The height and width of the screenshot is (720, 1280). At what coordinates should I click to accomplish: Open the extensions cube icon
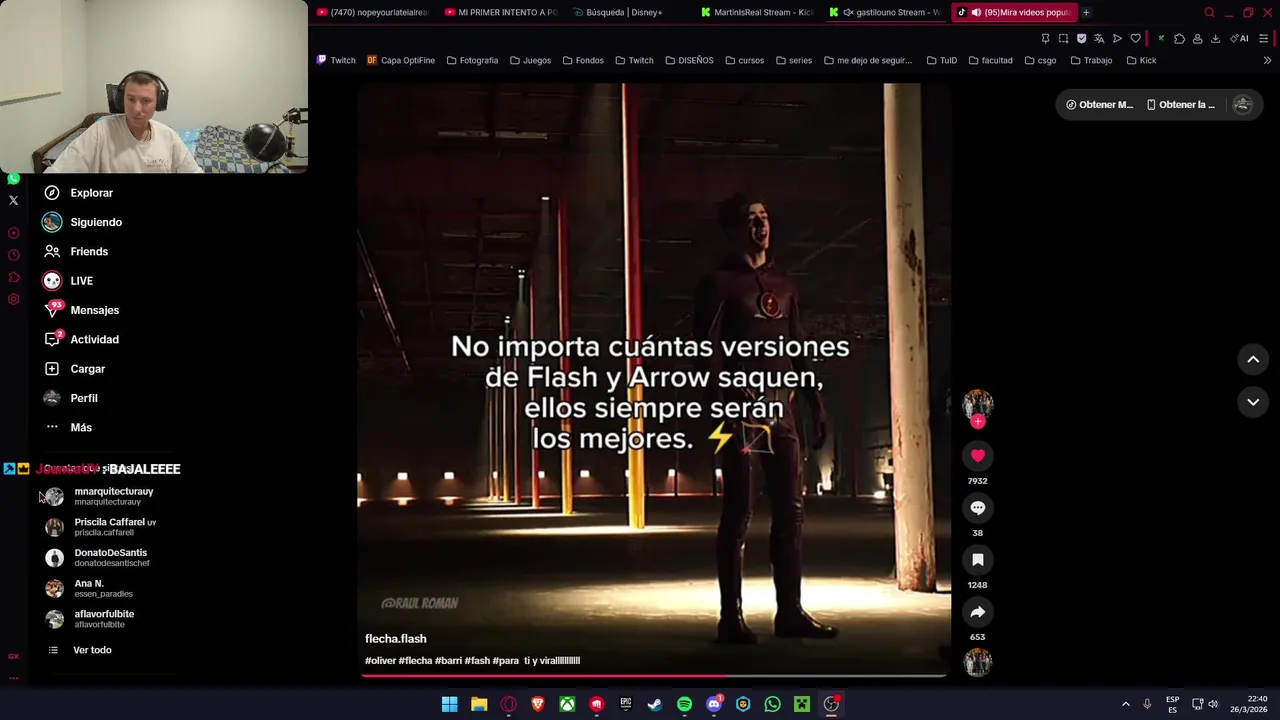point(1179,38)
